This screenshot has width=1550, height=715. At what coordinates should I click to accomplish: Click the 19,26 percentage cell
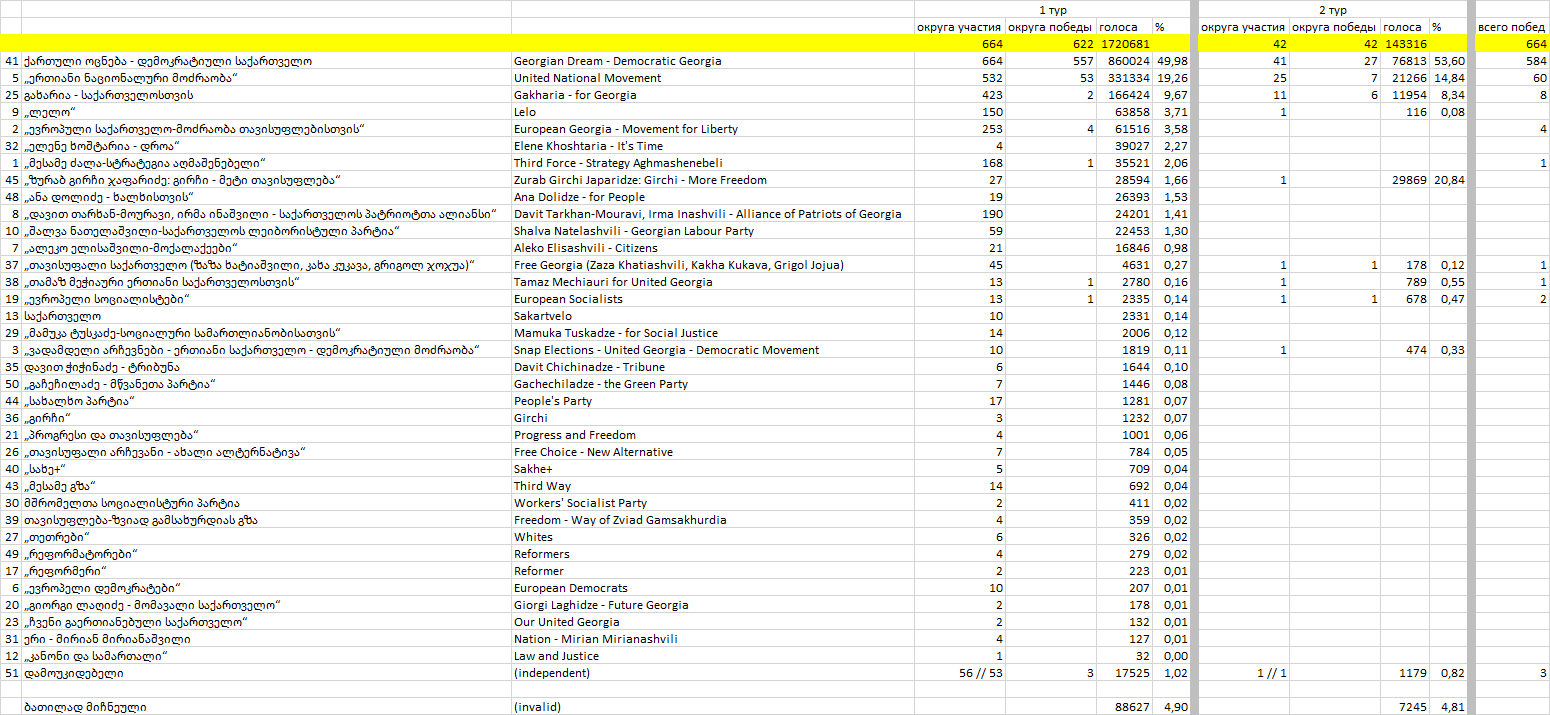click(x=1171, y=78)
